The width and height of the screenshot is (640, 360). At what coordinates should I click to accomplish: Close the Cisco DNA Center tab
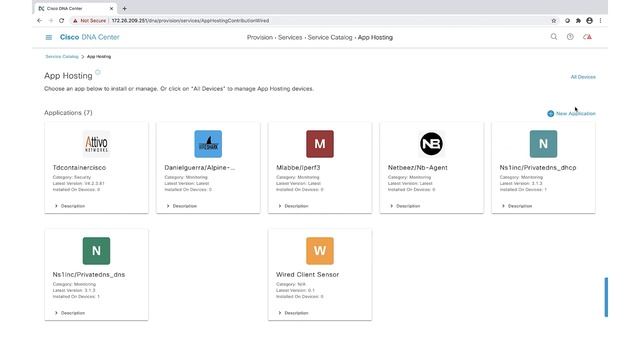tap(111, 8)
